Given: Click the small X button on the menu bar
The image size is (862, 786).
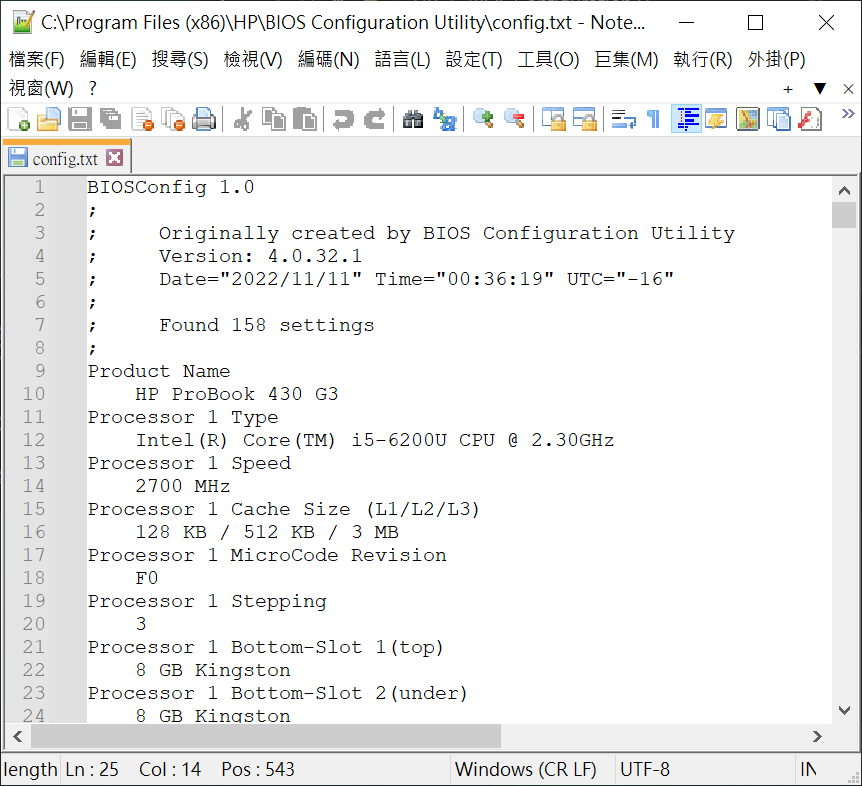Looking at the screenshot, I should pyautogui.click(x=848, y=89).
